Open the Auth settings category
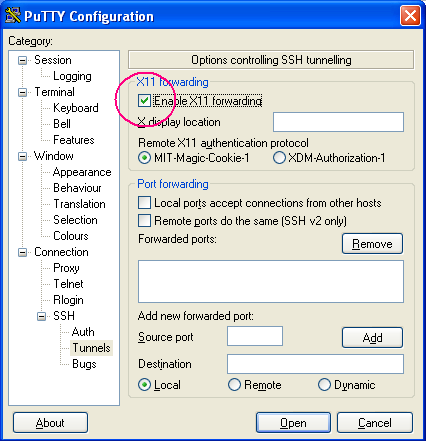 83,332
